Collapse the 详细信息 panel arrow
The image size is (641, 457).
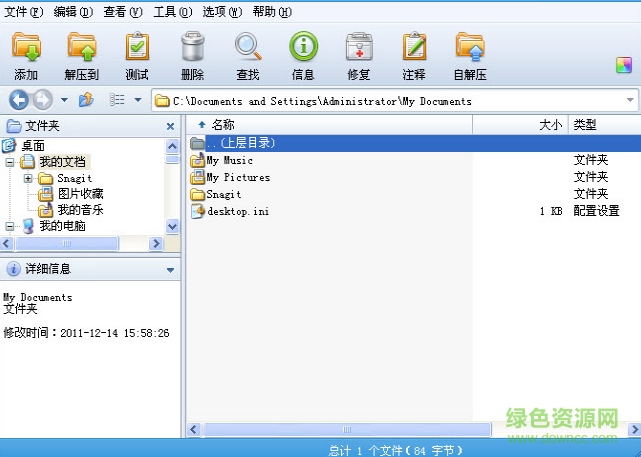point(170,270)
